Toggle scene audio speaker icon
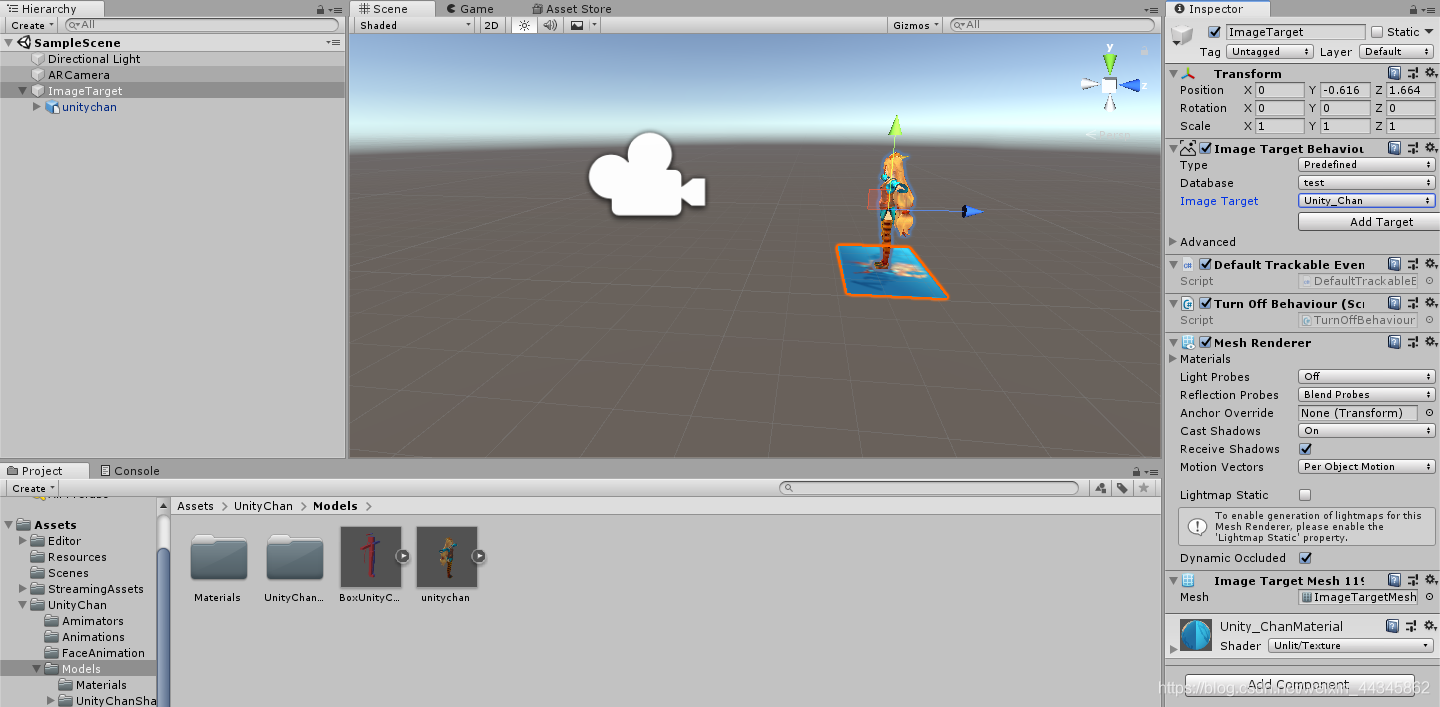Screen dimensions: 1440x707 point(549,25)
